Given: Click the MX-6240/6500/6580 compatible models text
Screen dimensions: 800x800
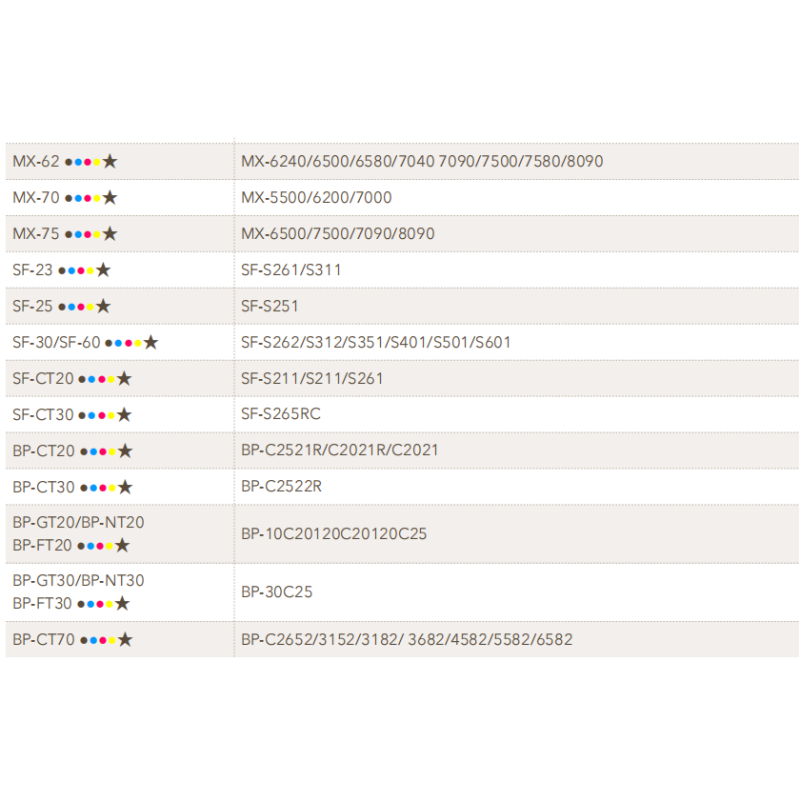Looking at the screenshot, I should (421, 161).
